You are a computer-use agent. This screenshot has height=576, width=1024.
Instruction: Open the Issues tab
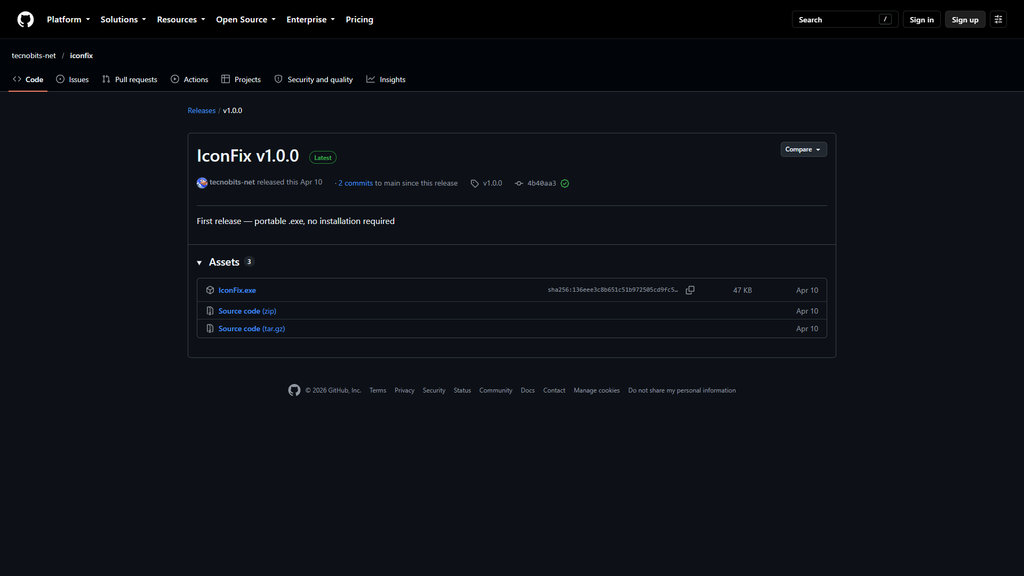pyautogui.click(x=72, y=80)
